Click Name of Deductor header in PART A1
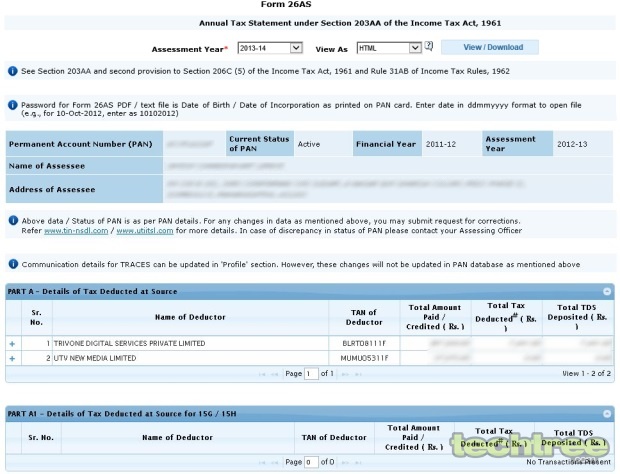Image resolution: width=620 pixels, height=474 pixels. pyautogui.click(x=178, y=437)
